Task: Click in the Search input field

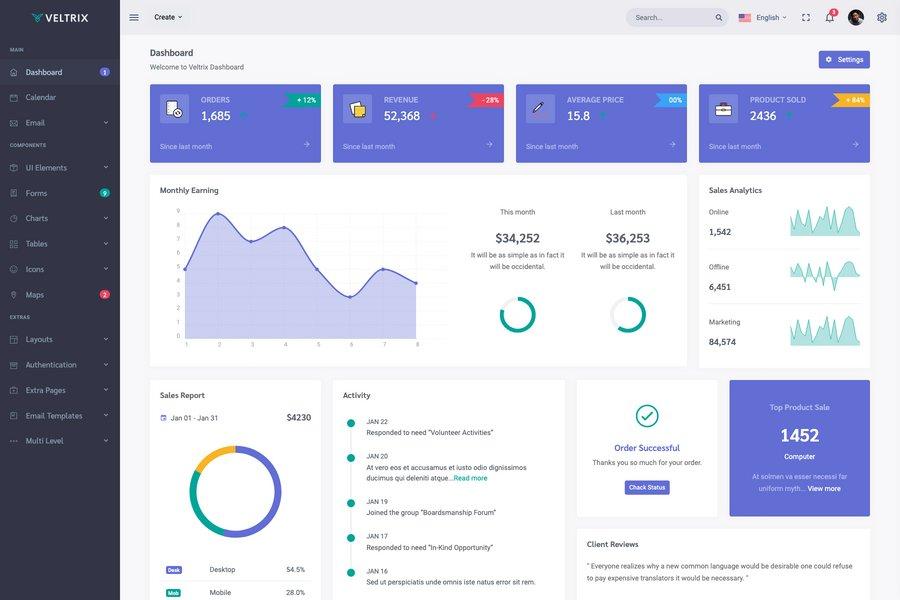Action: [670, 17]
